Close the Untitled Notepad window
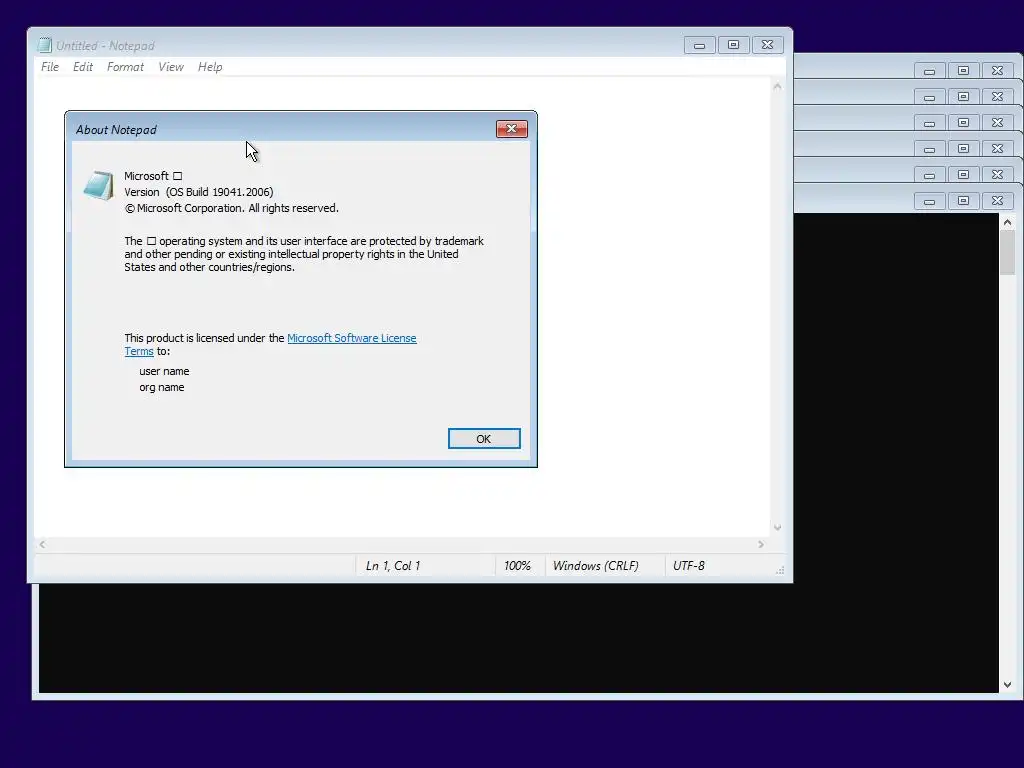The width and height of the screenshot is (1024, 768). [767, 45]
